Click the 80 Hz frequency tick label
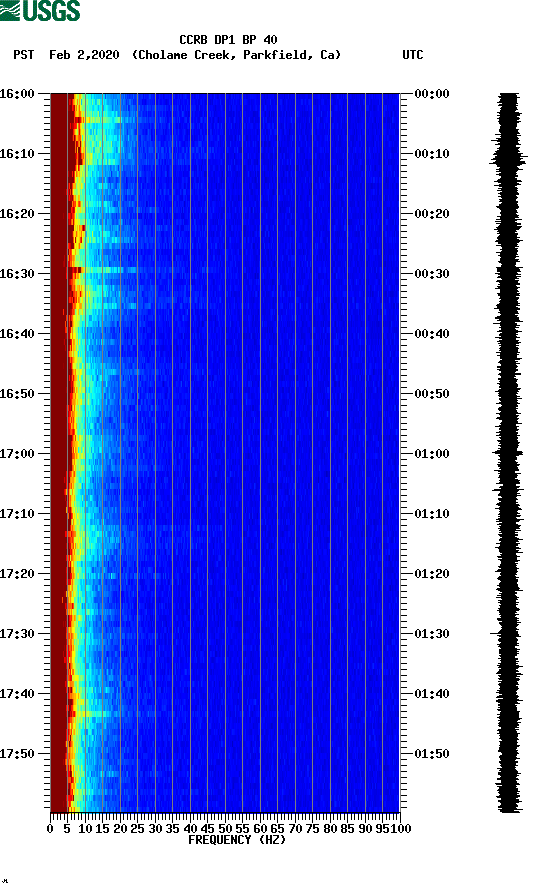This screenshot has height=892, width=552. (x=330, y=828)
